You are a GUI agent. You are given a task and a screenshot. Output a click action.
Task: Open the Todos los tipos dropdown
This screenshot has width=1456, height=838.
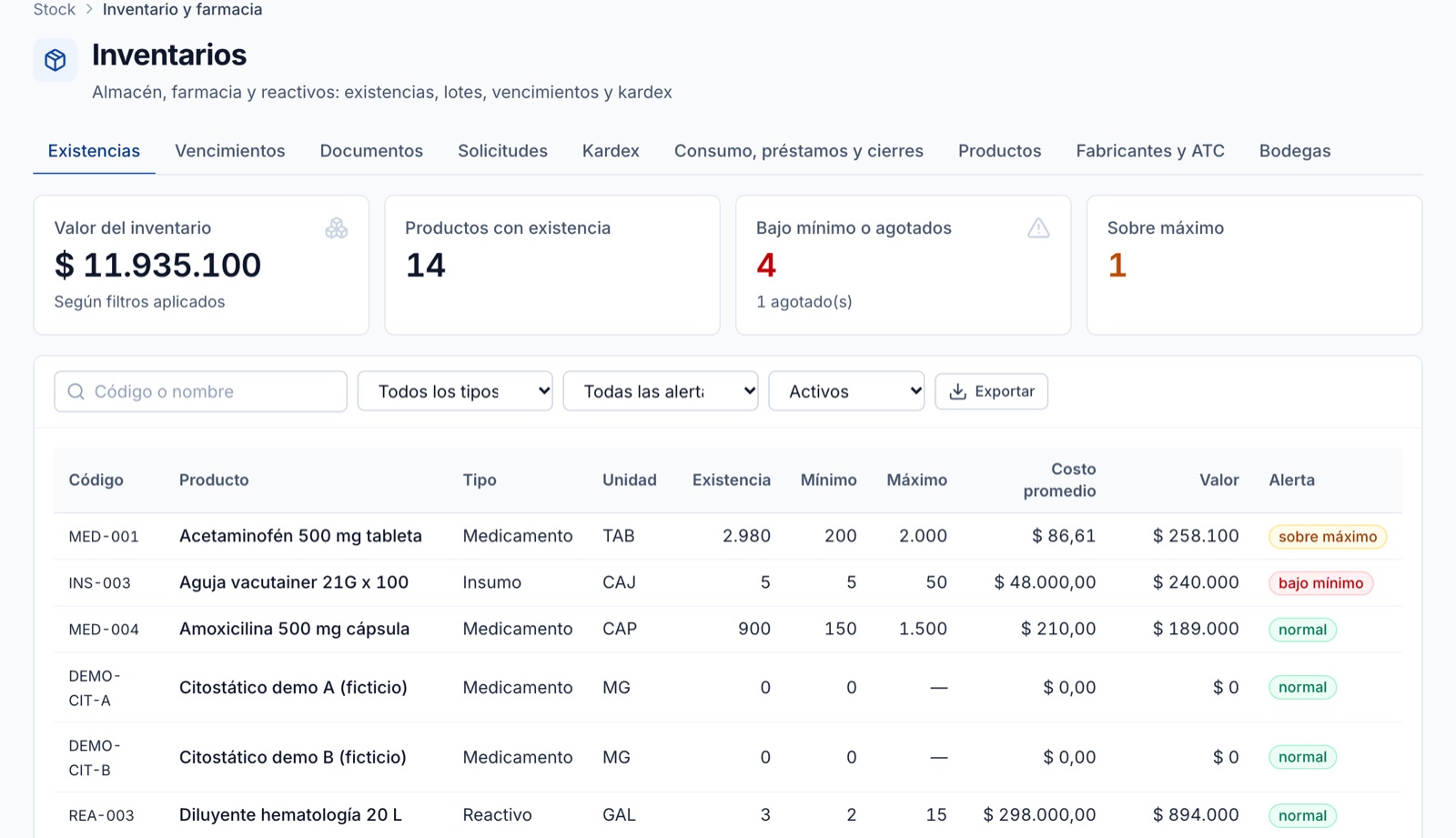pos(455,391)
